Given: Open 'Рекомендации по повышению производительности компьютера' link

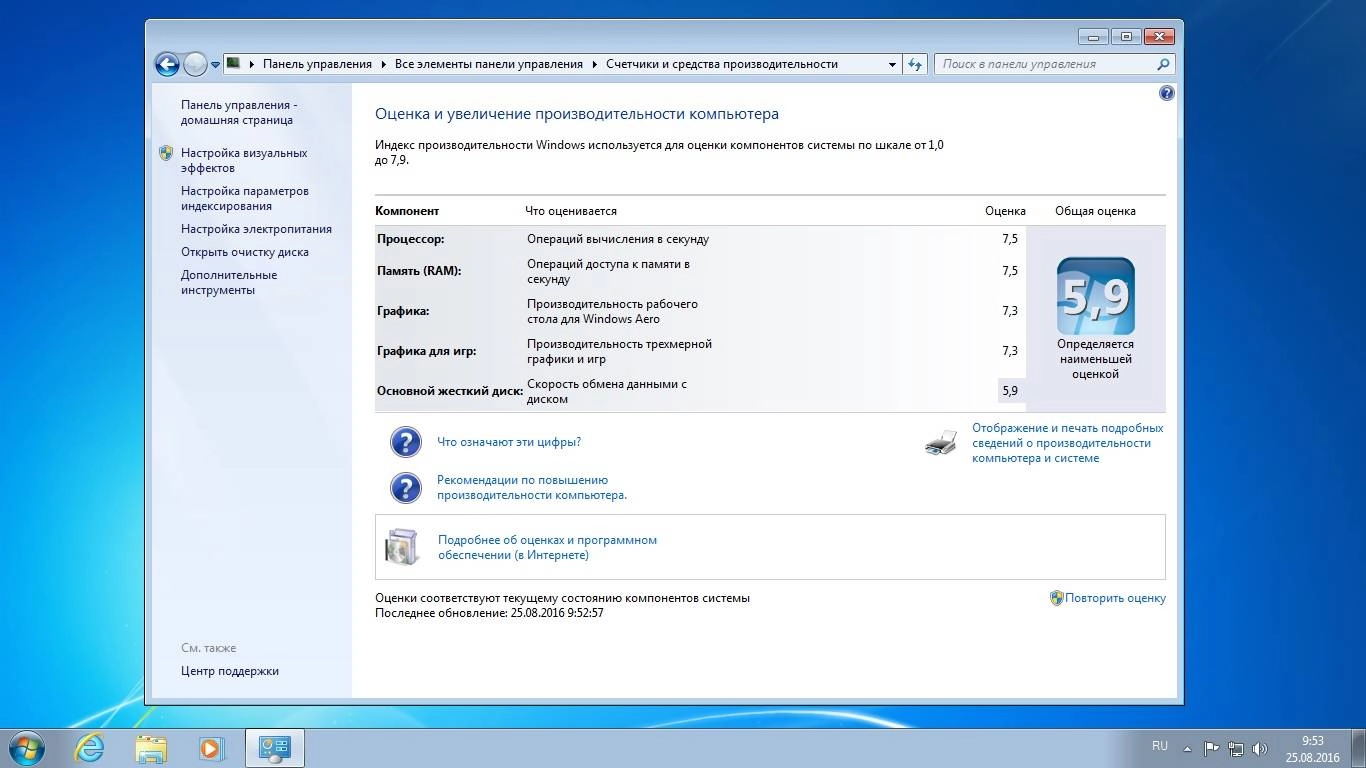Looking at the screenshot, I should pyautogui.click(x=532, y=487).
